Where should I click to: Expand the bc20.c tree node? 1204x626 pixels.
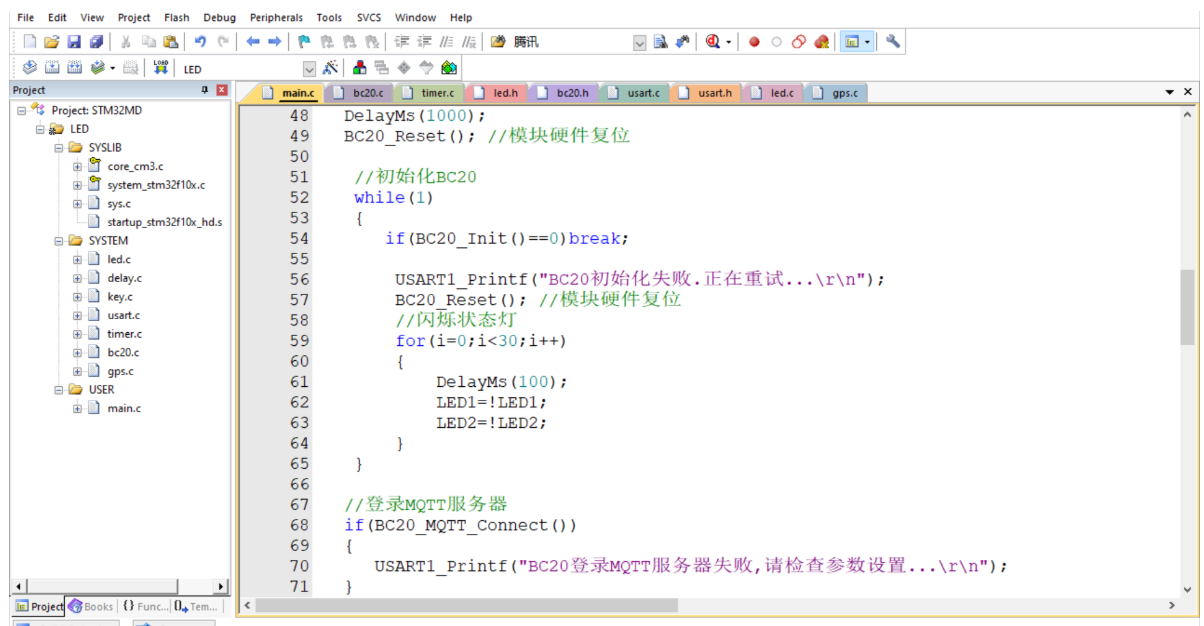tap(77, 353)
